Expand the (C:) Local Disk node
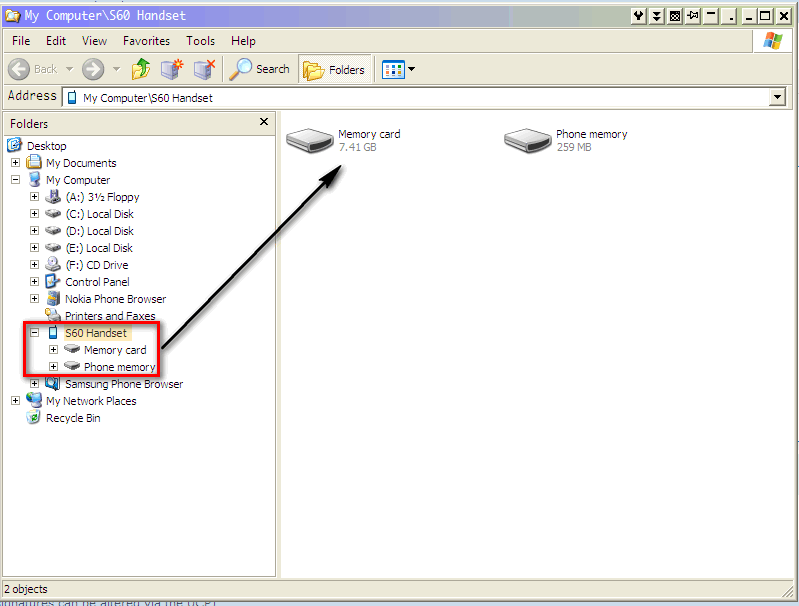 tap(35, 214)
